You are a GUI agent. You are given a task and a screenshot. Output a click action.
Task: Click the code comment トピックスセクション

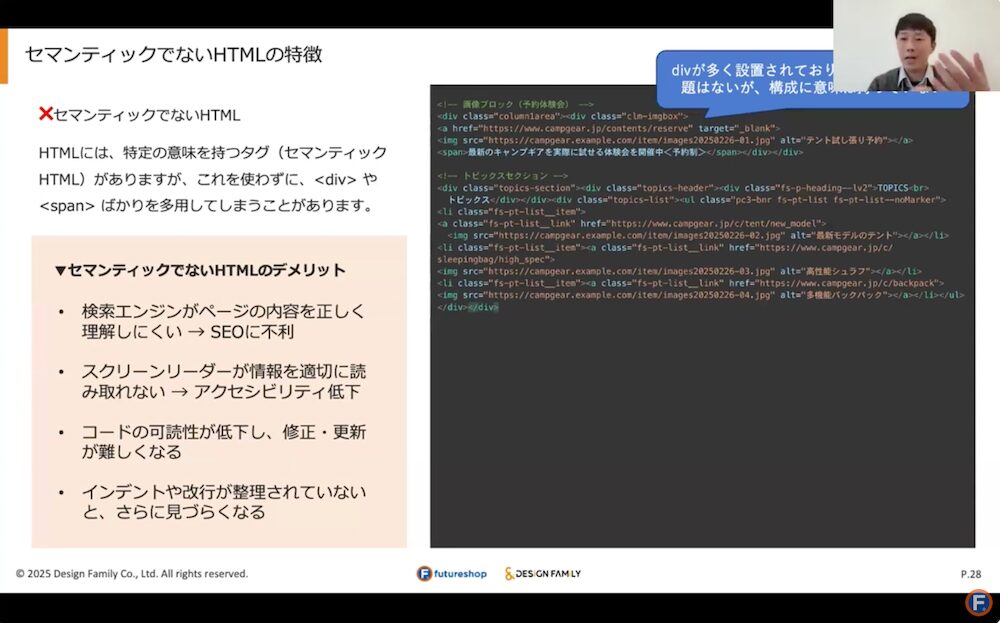coord(503,175)
